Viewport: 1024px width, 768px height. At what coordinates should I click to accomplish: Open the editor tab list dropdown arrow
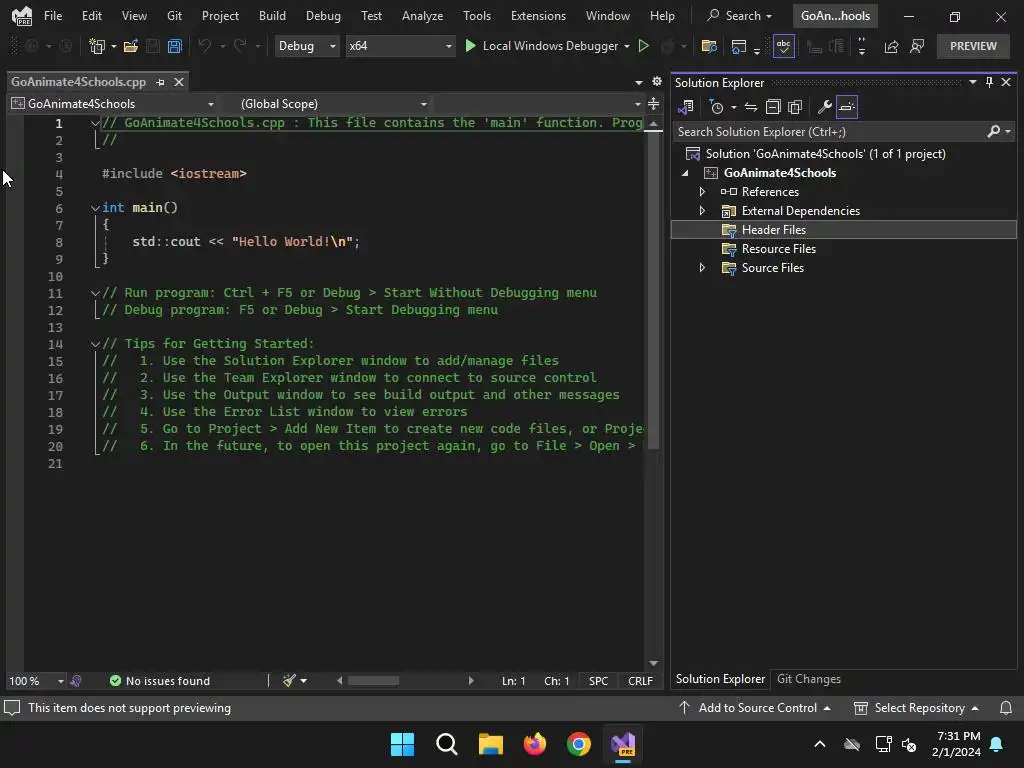point(639,82)
